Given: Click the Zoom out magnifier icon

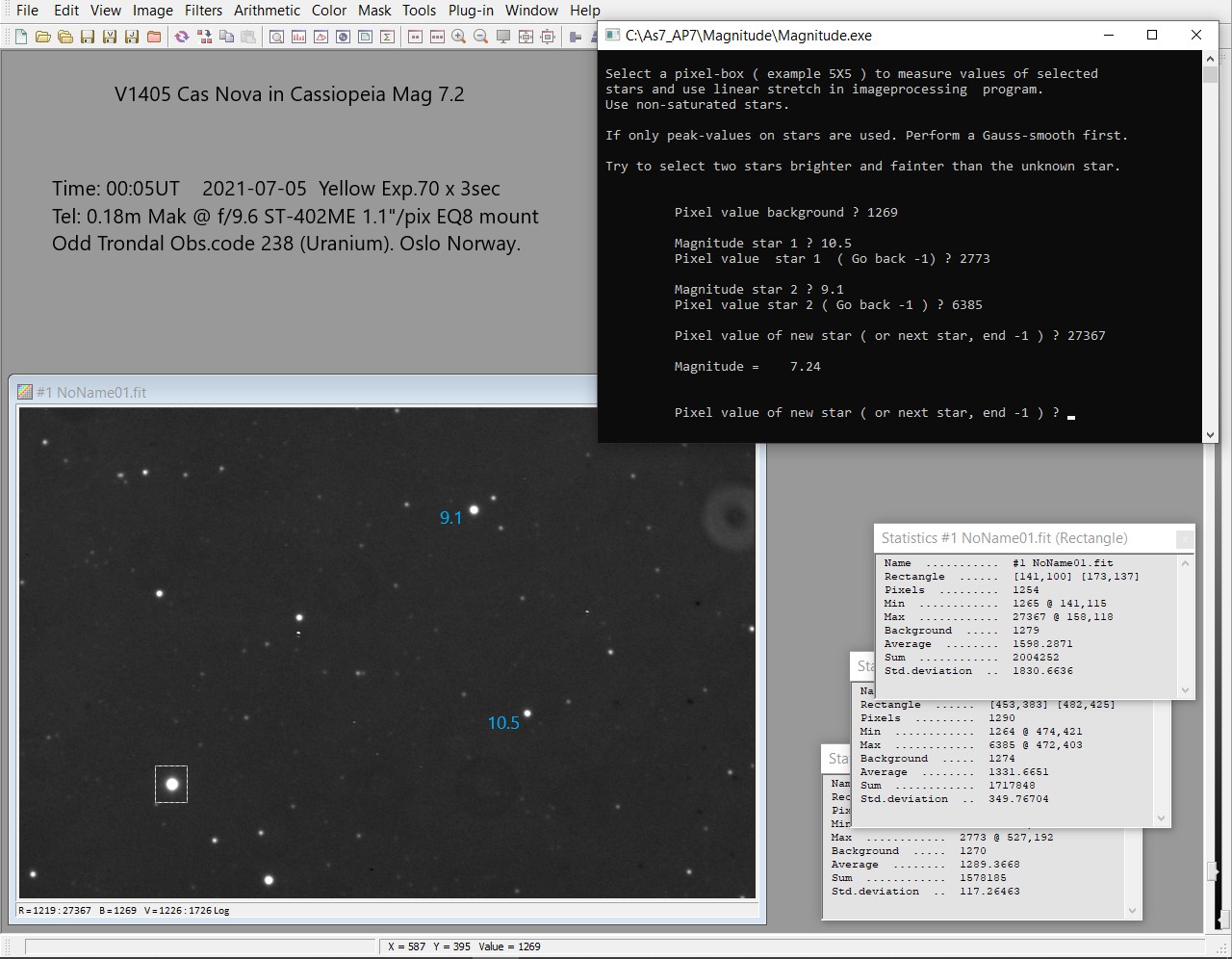Looking at the screenshot, I should click(x=481, y=37).
